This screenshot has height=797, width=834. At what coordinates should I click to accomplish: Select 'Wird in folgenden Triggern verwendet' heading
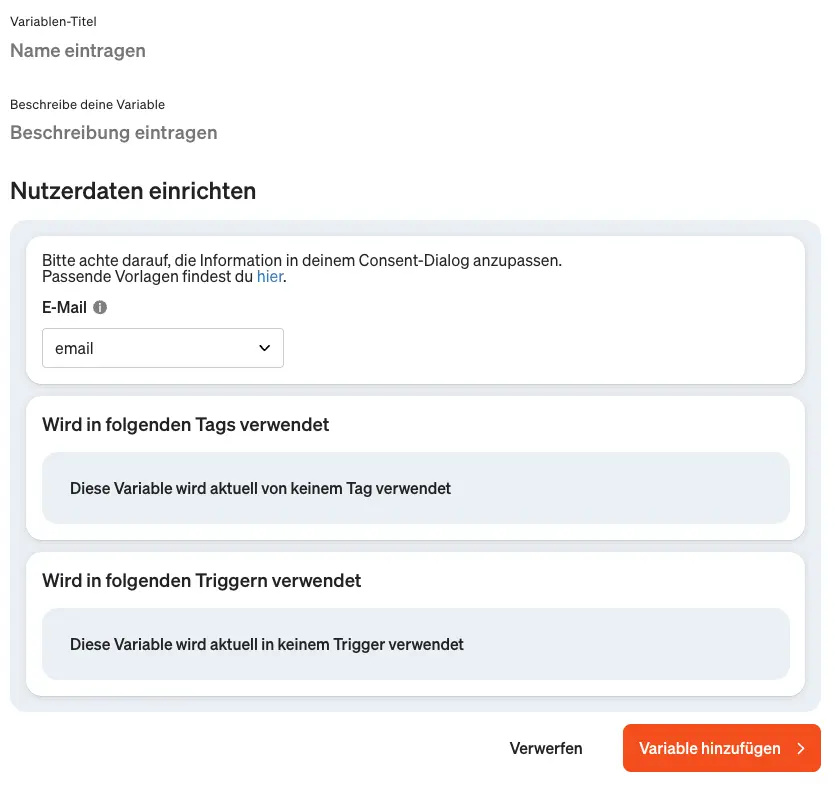(202, 581)
